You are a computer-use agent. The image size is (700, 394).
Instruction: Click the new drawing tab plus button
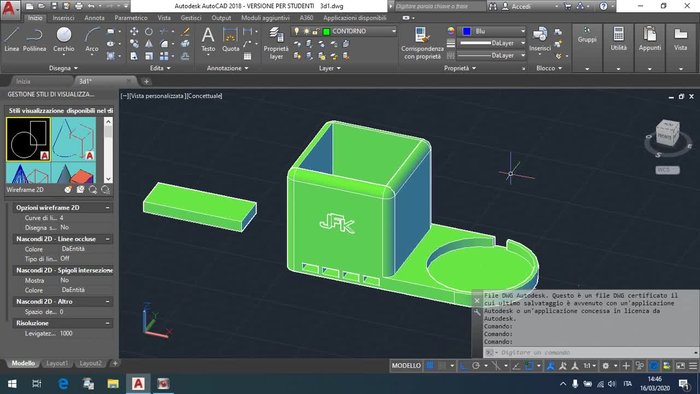(x=146, y=81)
